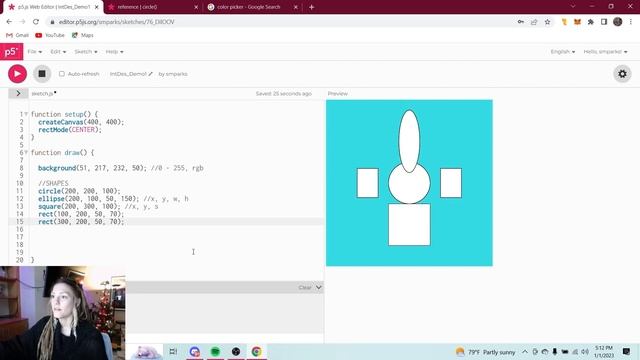Image resolution: width=640 pixels, height=360 pixels.
Task: Open the Chrome three-dot menu
Action: pos(631,22)
